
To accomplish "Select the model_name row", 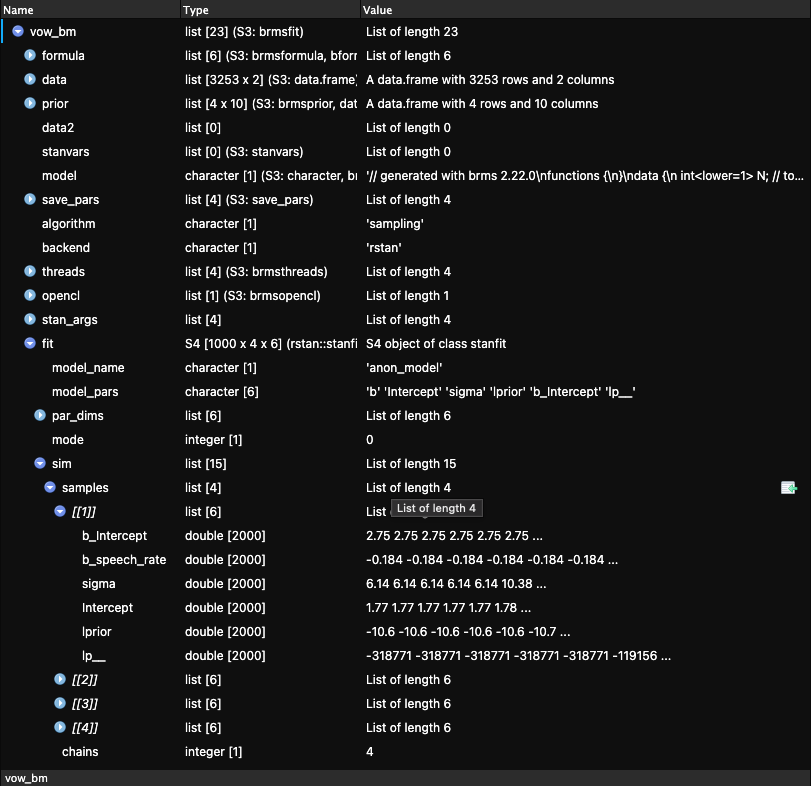I will pyautogui.click(x=406, y=368).
